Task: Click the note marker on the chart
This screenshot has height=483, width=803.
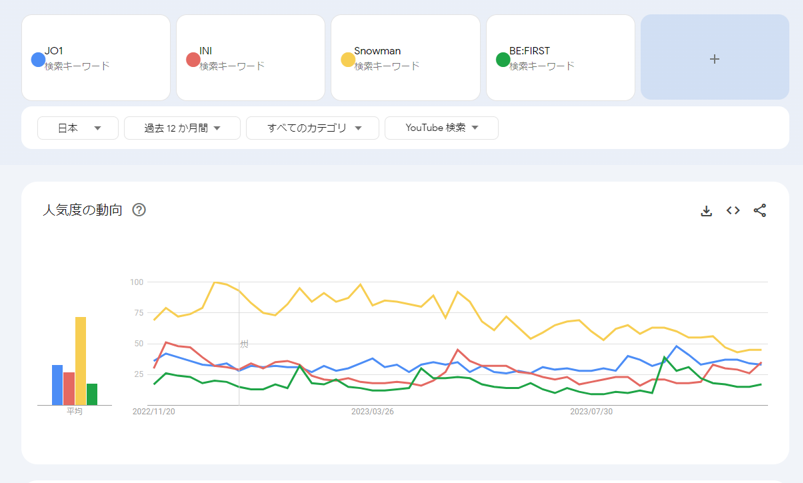Action: (x=244, y=344)
